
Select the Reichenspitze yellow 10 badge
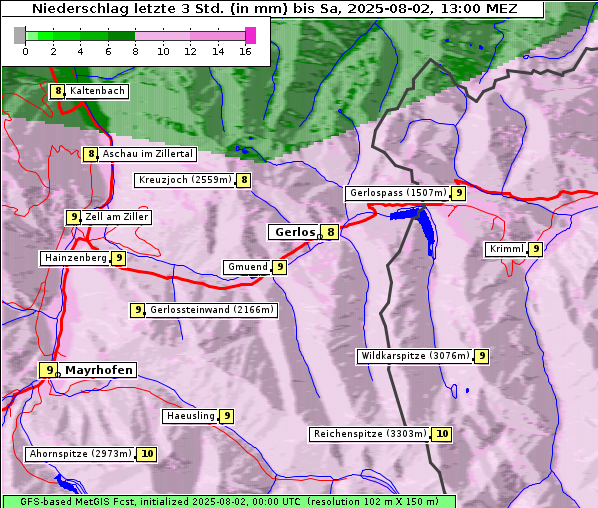pos(442,434)
